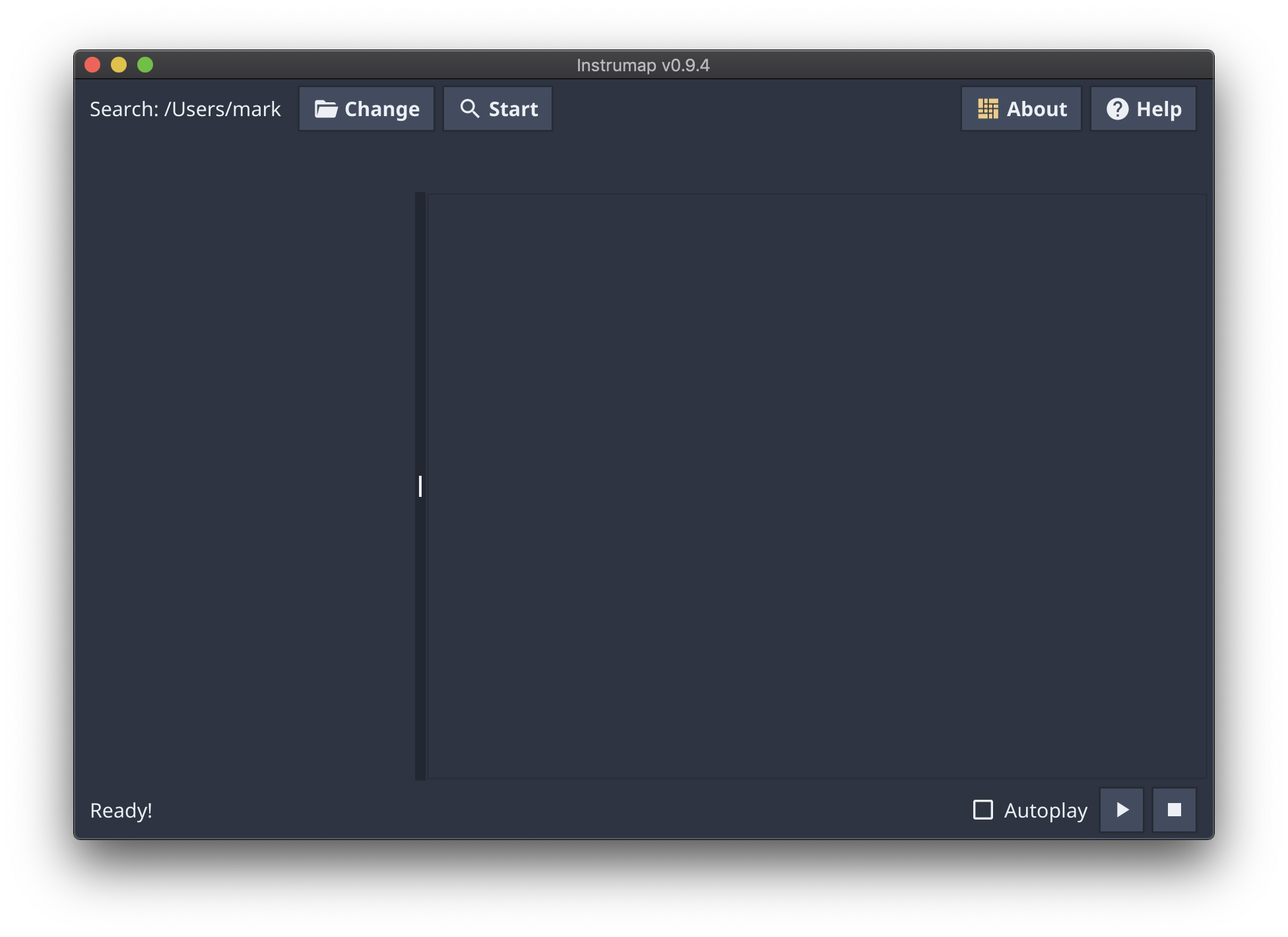Select the About menu item
1288x937 pixels.
1021,108
